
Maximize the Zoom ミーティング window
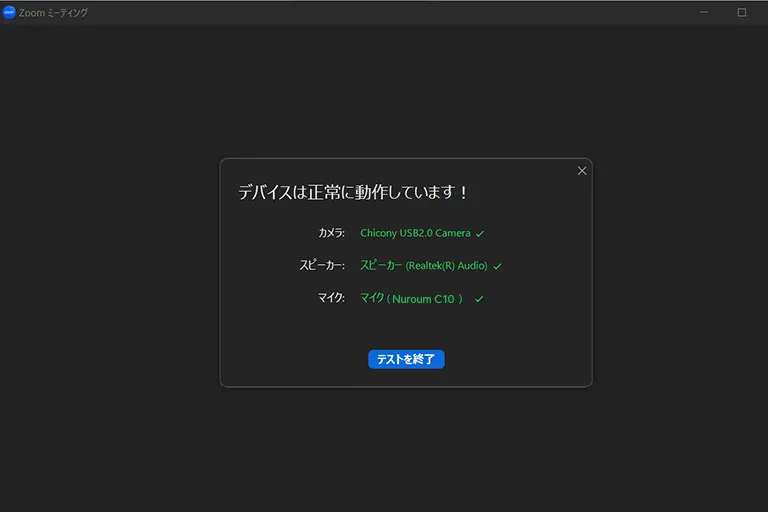click(x=742, y=12)
